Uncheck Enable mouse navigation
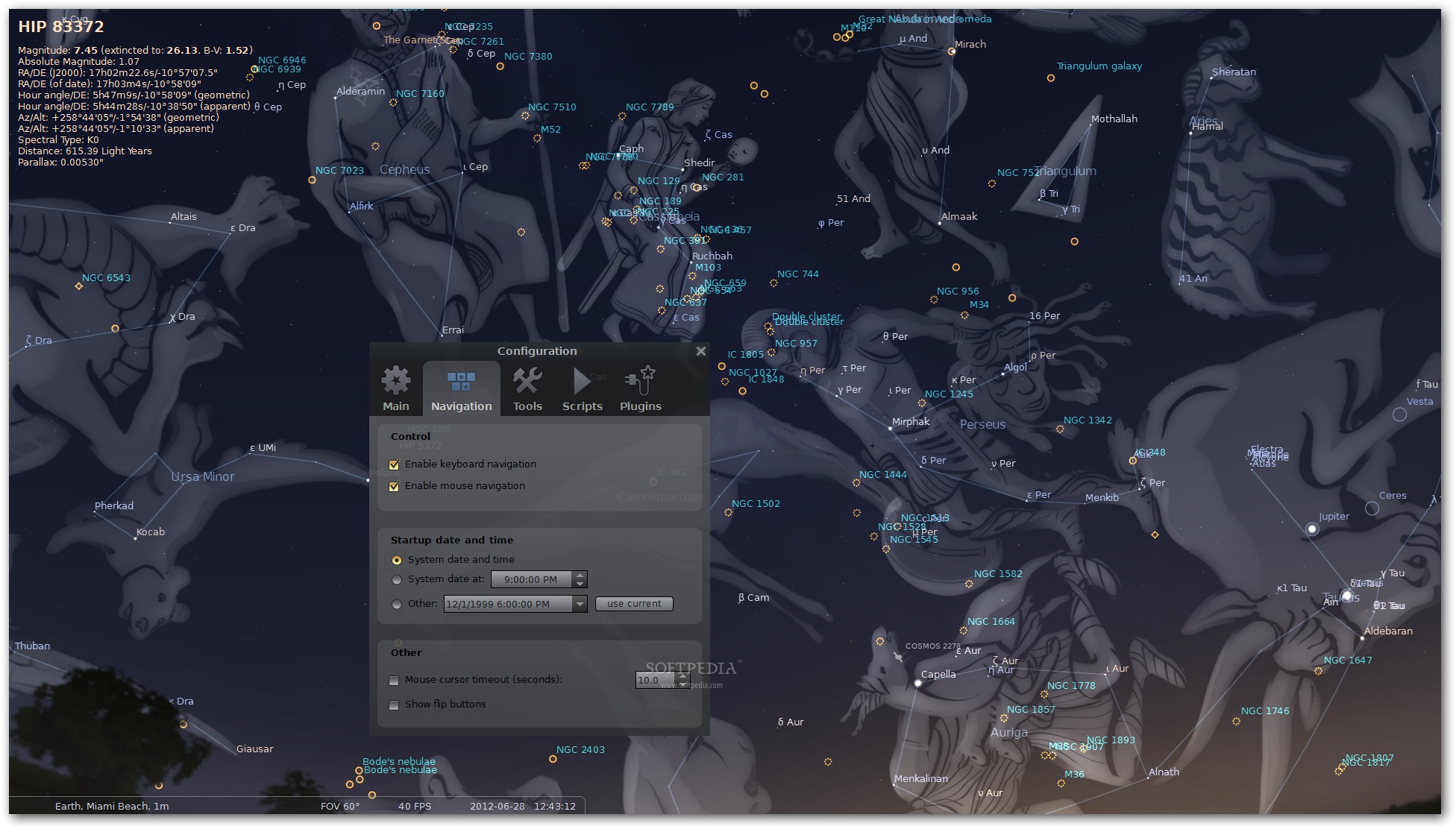 coord(395,486)
